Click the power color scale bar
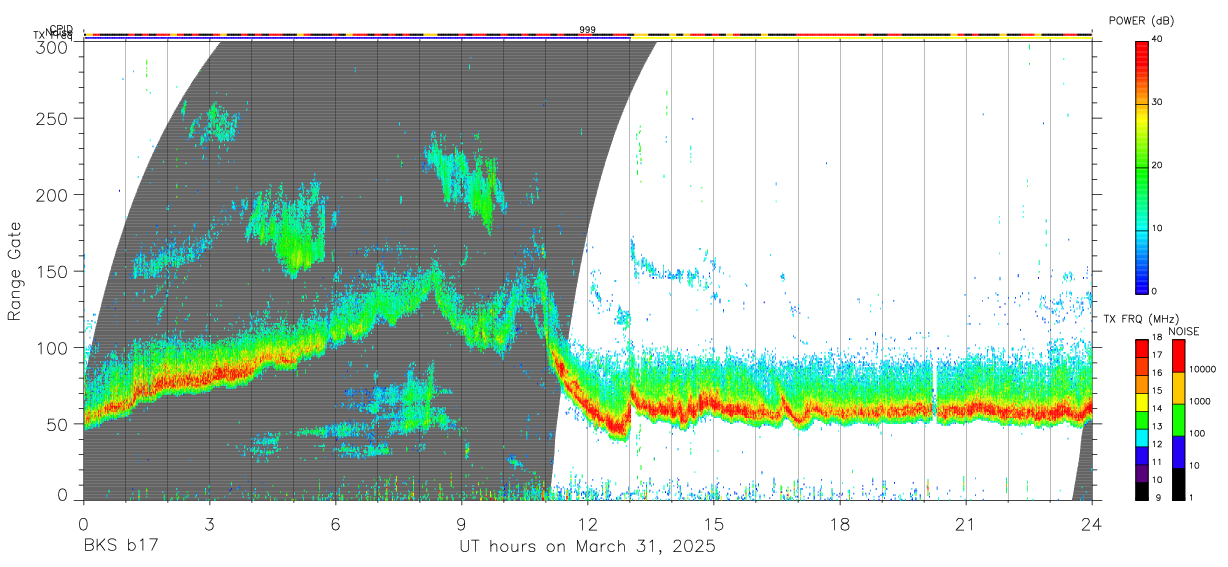Image resolution: width=1228 pixels, height=567 pixels. [1142, 166]
